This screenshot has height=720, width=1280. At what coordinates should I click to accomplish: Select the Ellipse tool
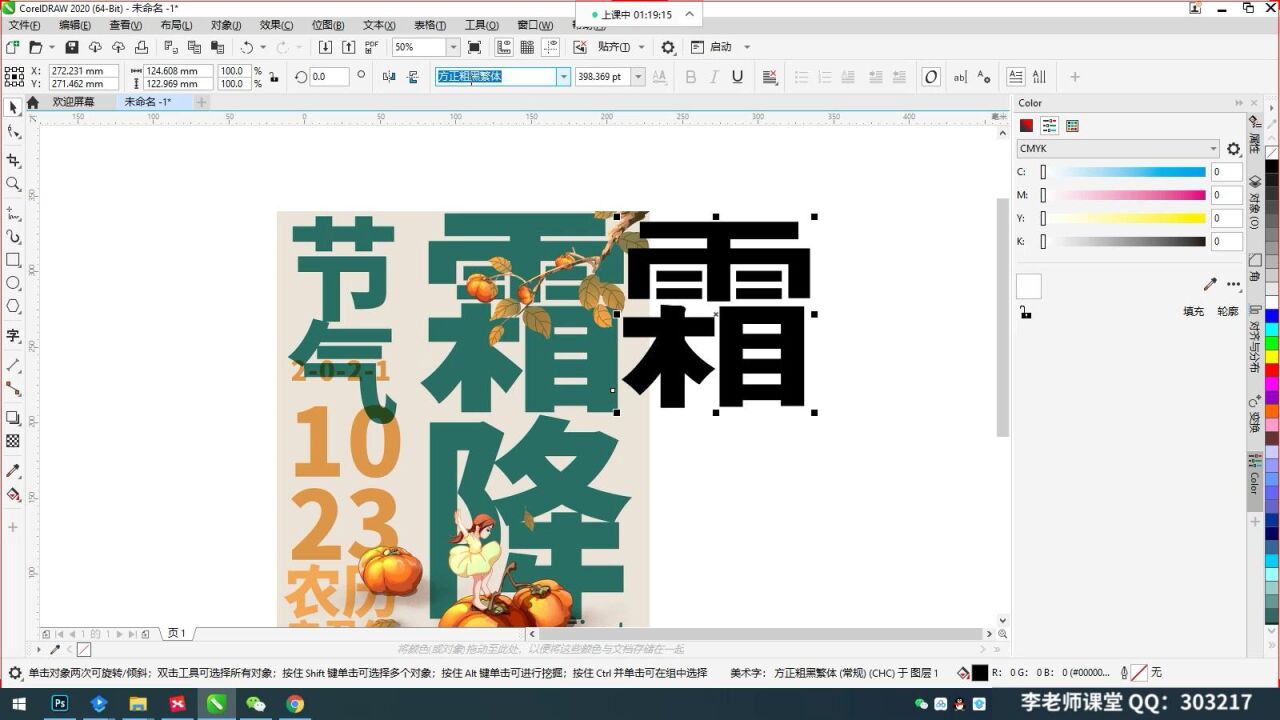coord(13,283)
